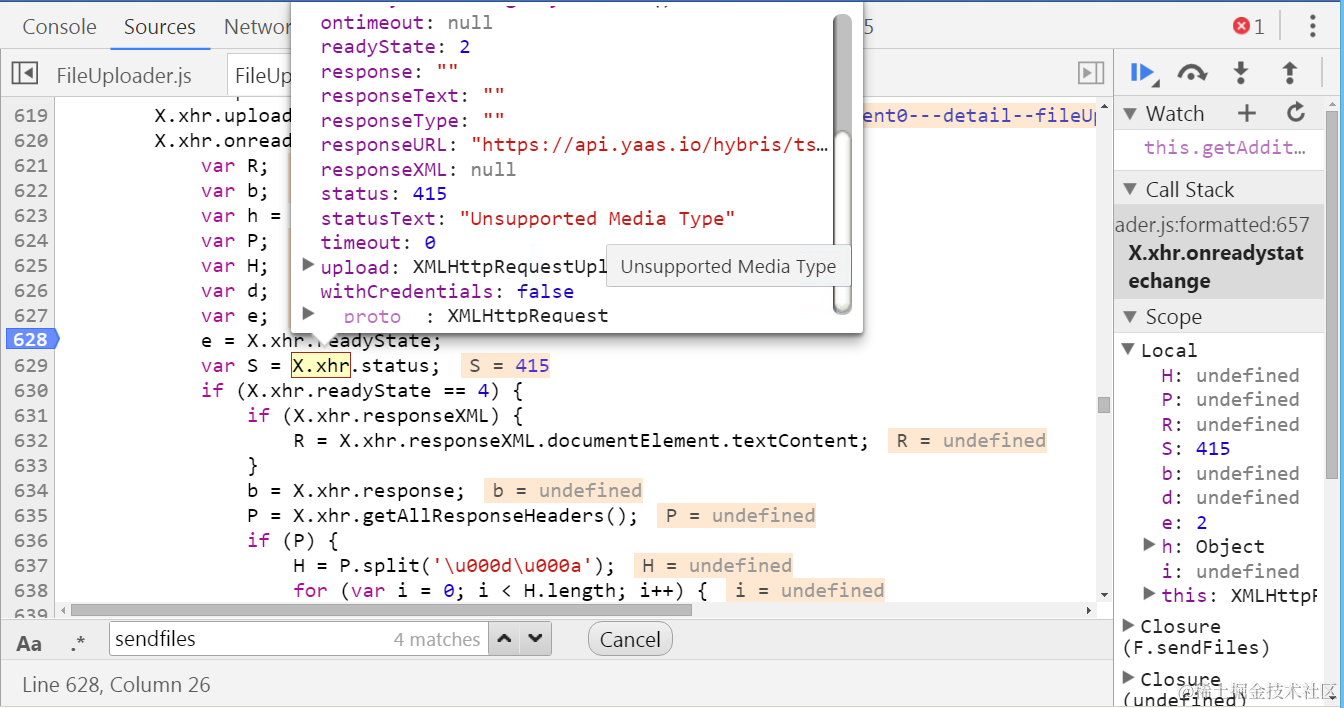Switch to the Sources tab

pyautogui.click(x=160, y=27)
